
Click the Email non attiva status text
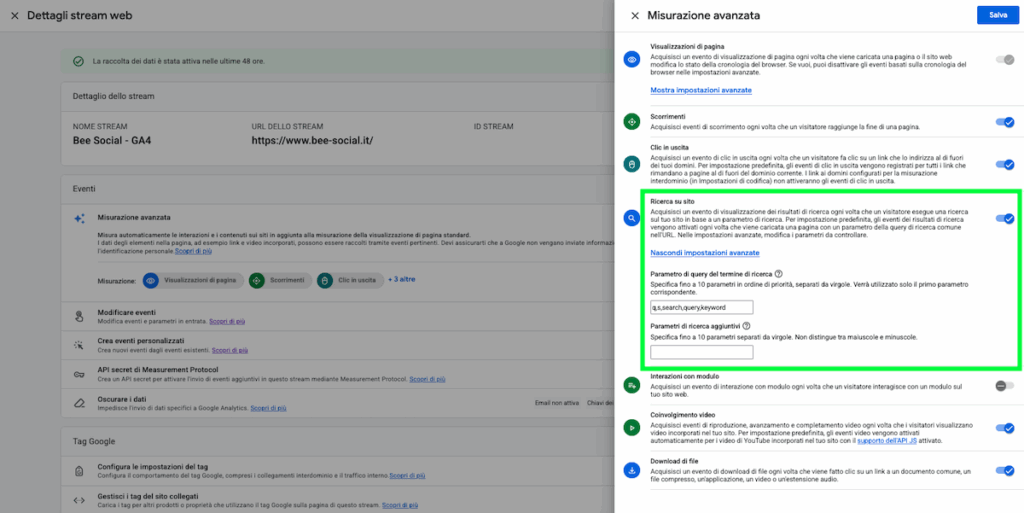[557, 403]
